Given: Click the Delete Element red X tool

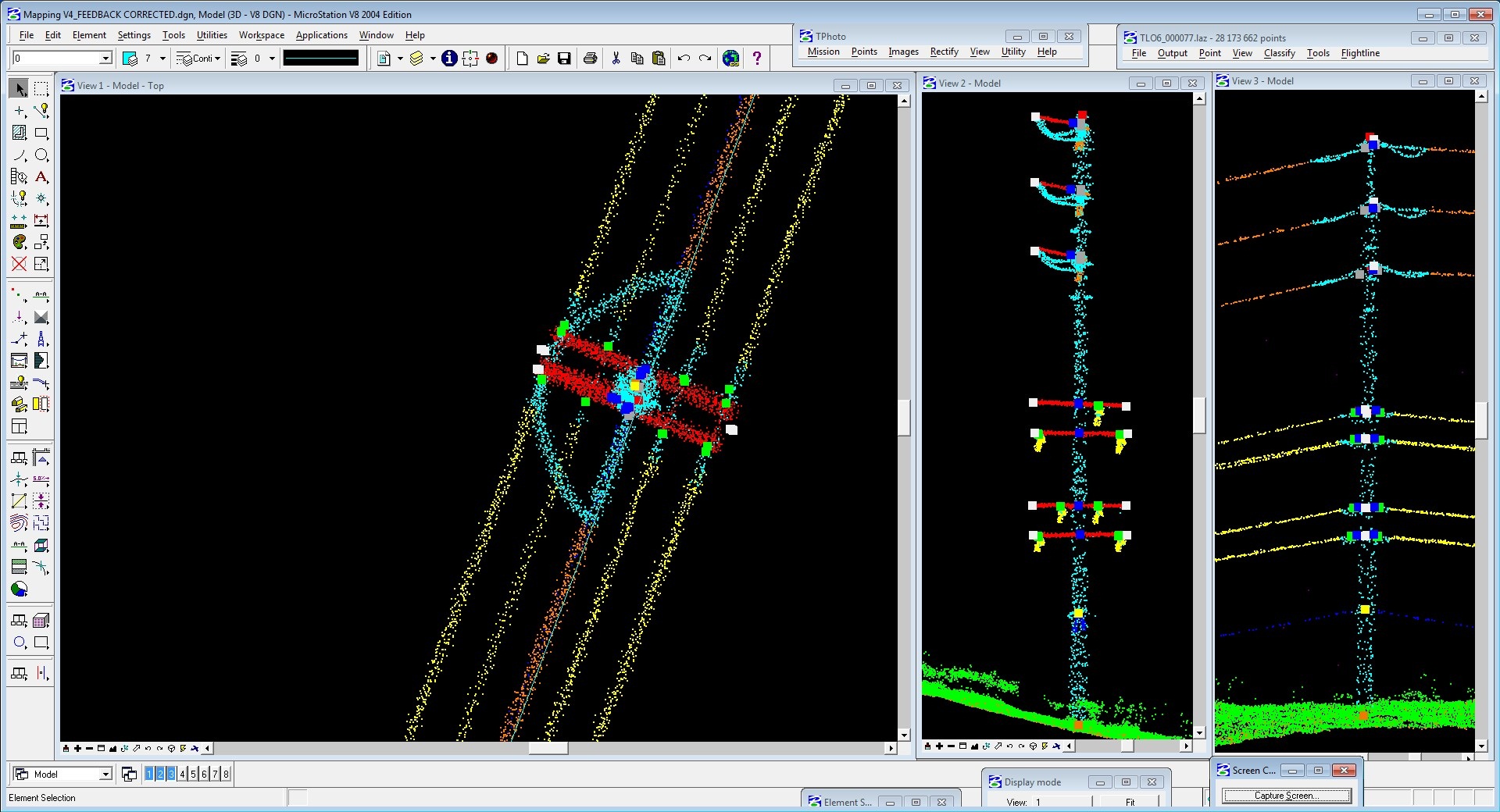Looking at the screenshot, I should pos(20,264).
